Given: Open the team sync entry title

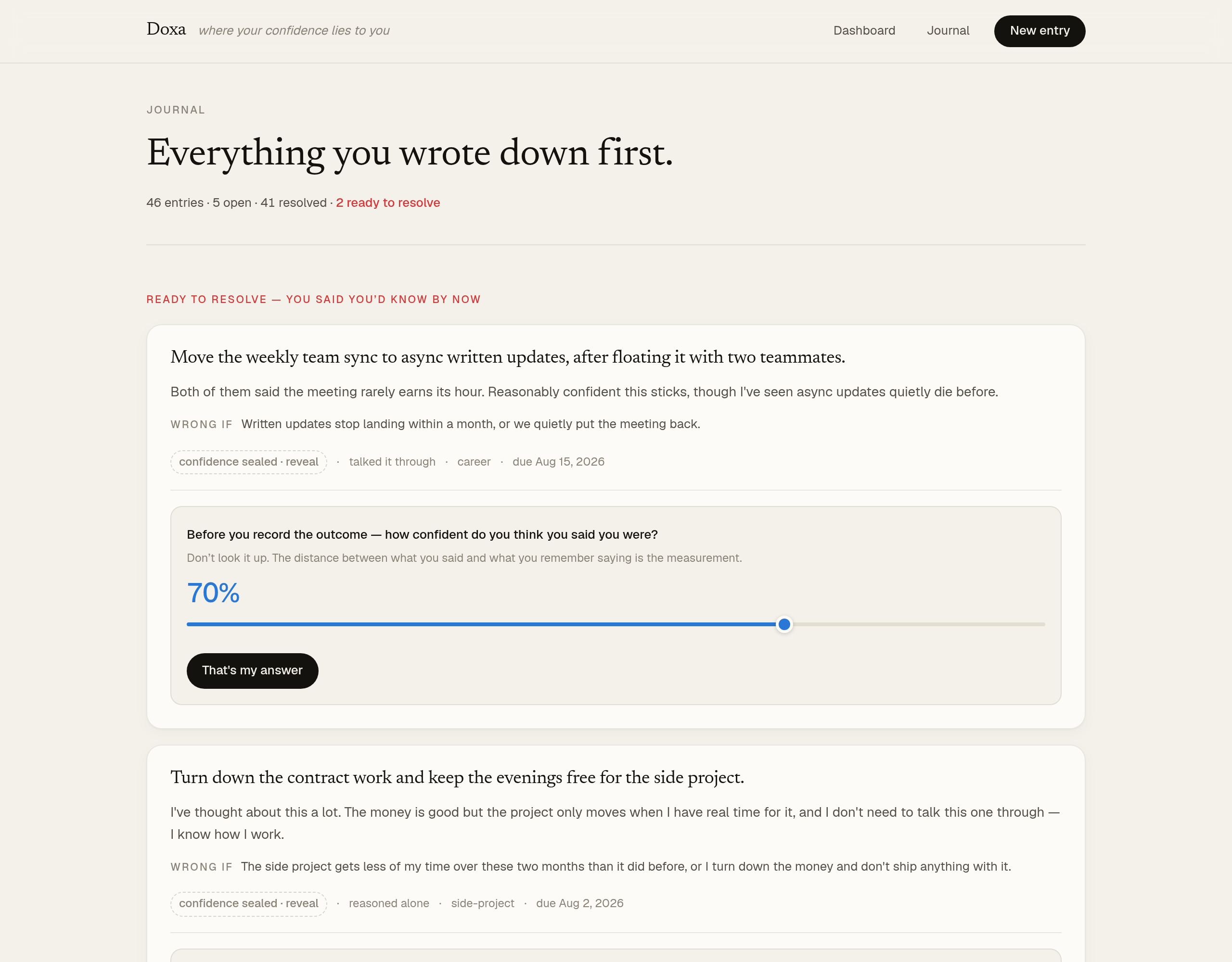Looking at the screenshot, I should click(x=508, y=357).
